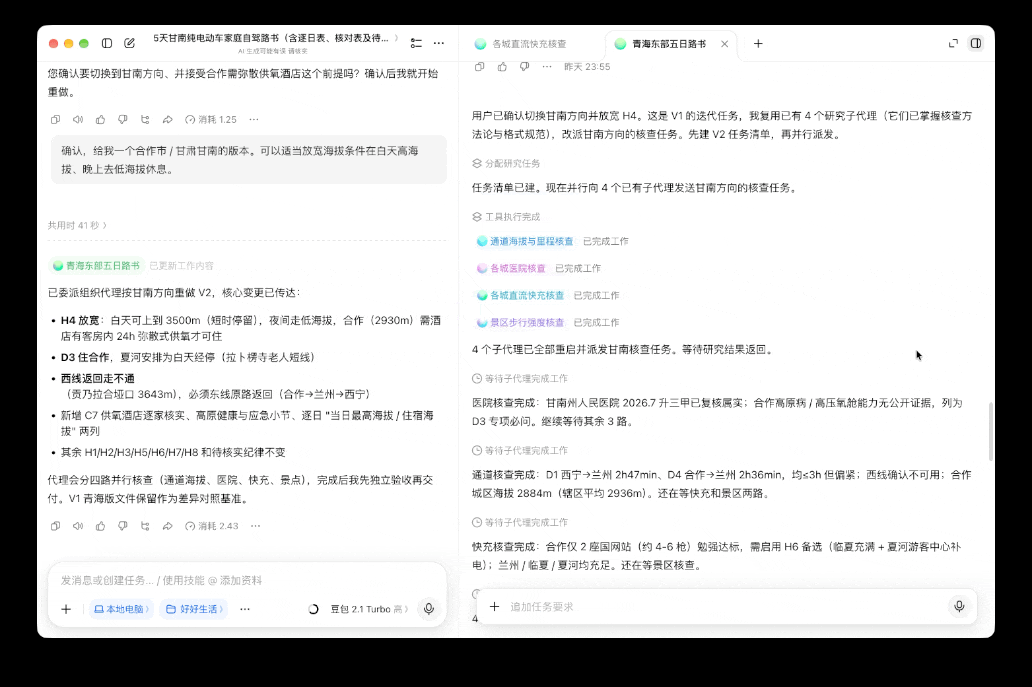Stop generation via the spinner icon
This screenshot has width=1032, height=687.
pos(313,609)
